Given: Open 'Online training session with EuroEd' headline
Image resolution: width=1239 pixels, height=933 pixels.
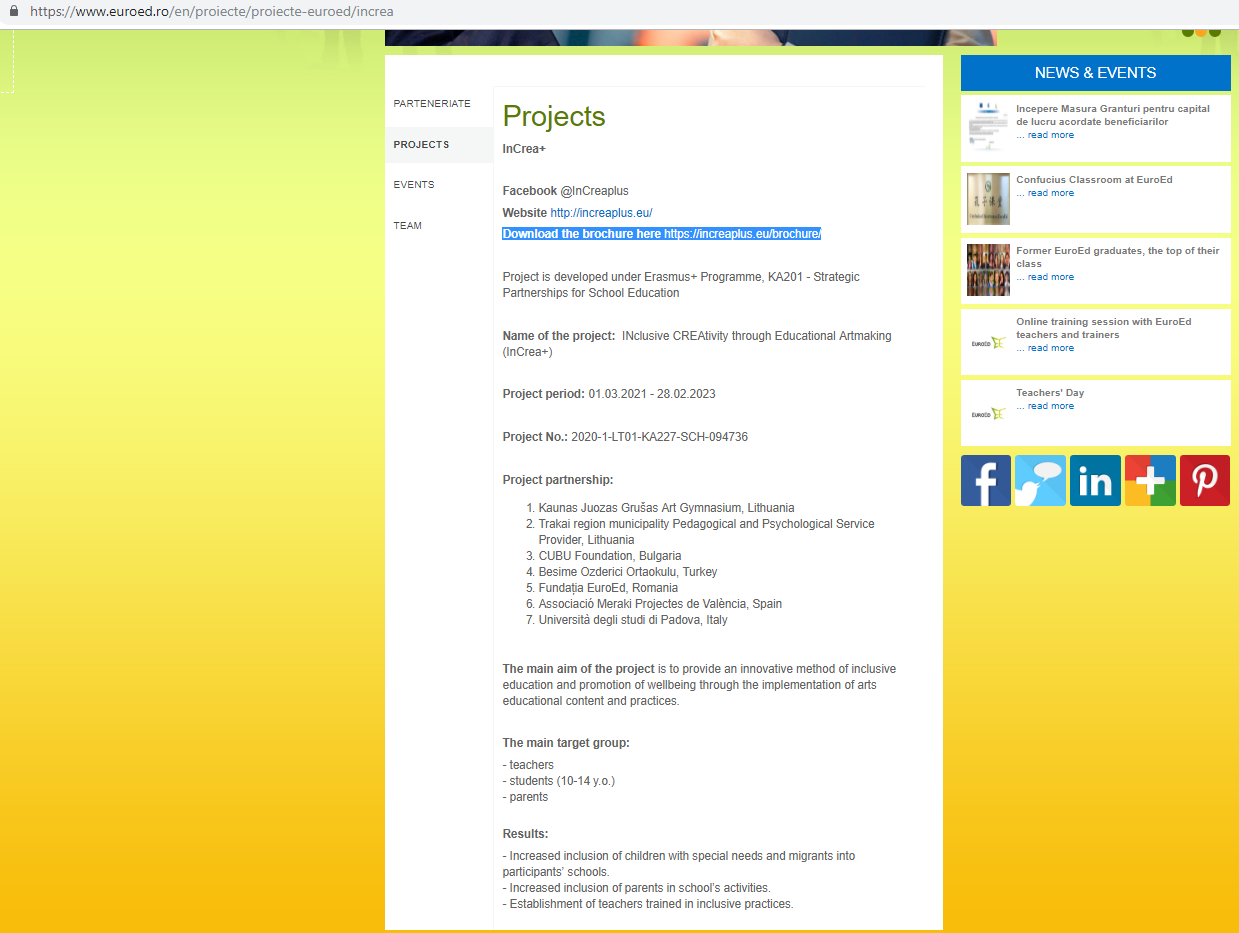Looking at the screenshot, I should [x=1104, y=328].
